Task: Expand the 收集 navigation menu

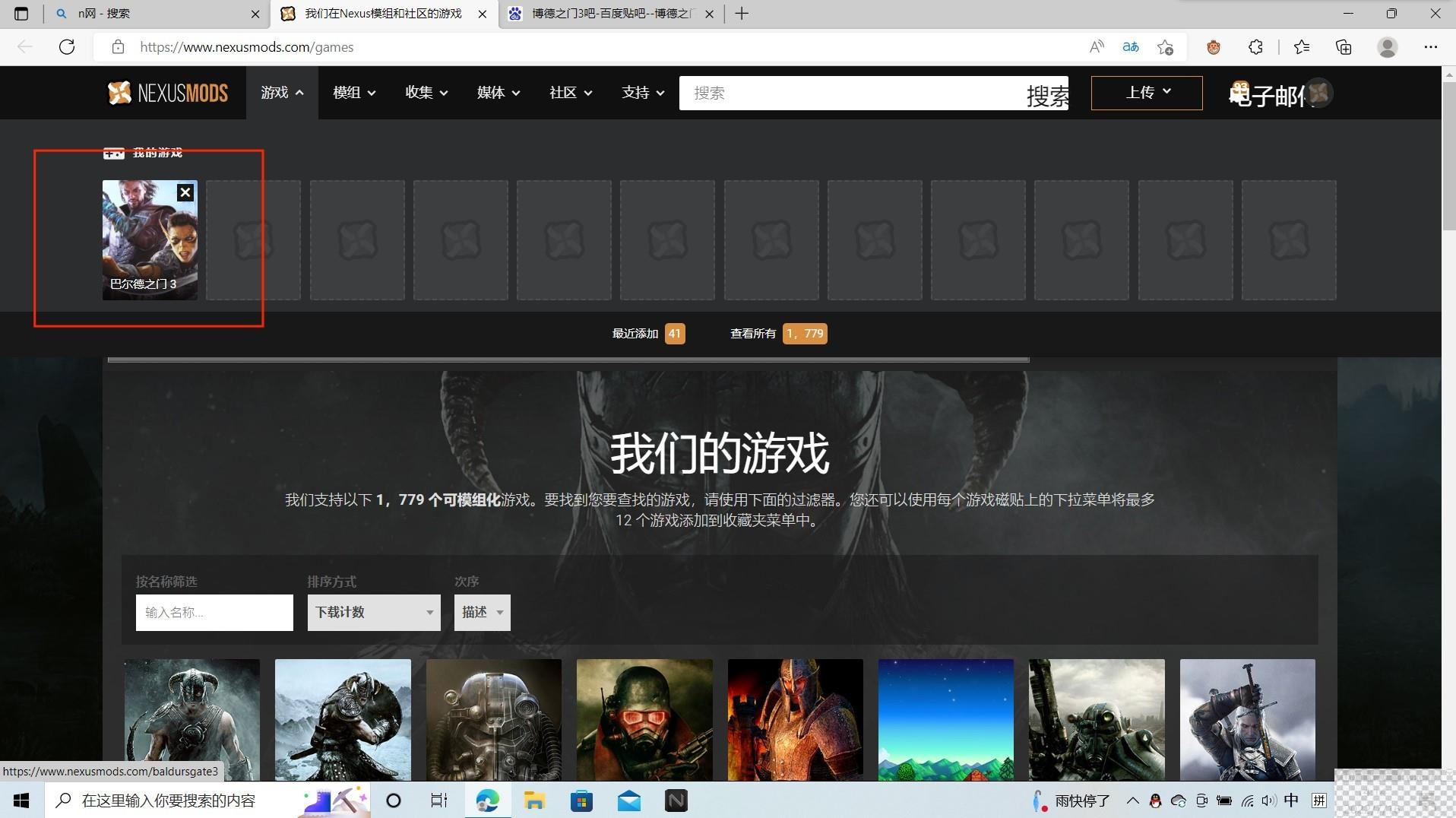Action: (426, 93)
